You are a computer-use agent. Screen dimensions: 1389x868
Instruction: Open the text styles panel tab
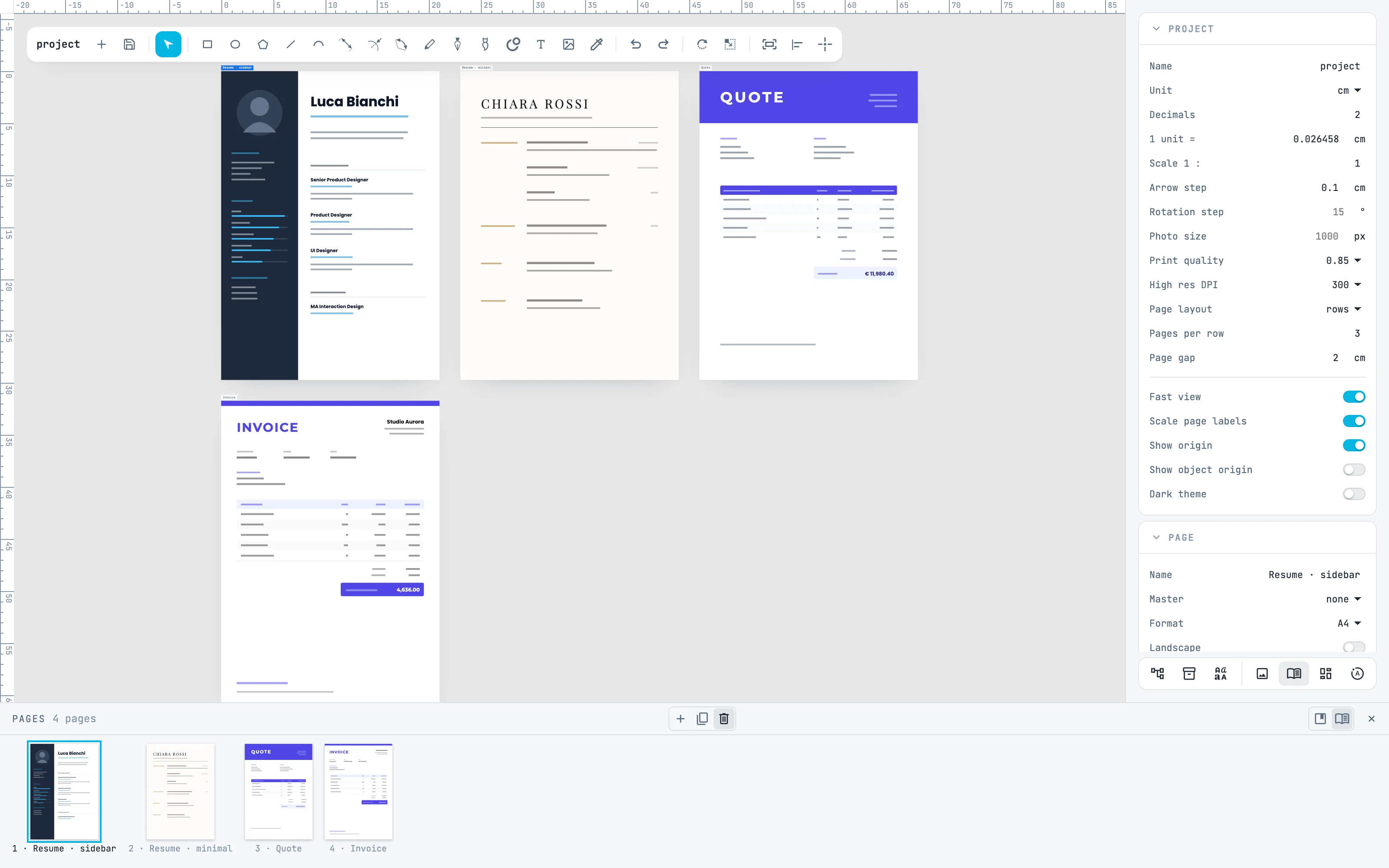point(1220,674)
